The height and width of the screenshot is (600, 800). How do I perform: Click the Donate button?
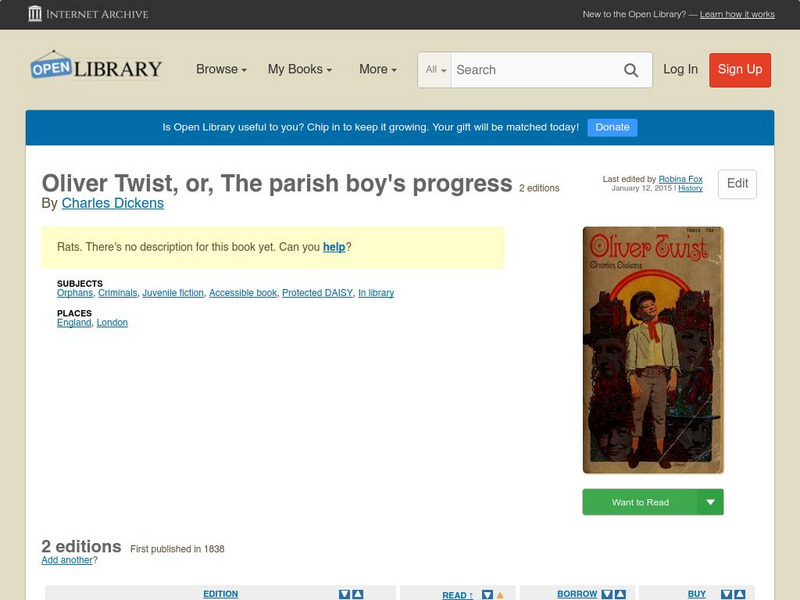(611, 127)
